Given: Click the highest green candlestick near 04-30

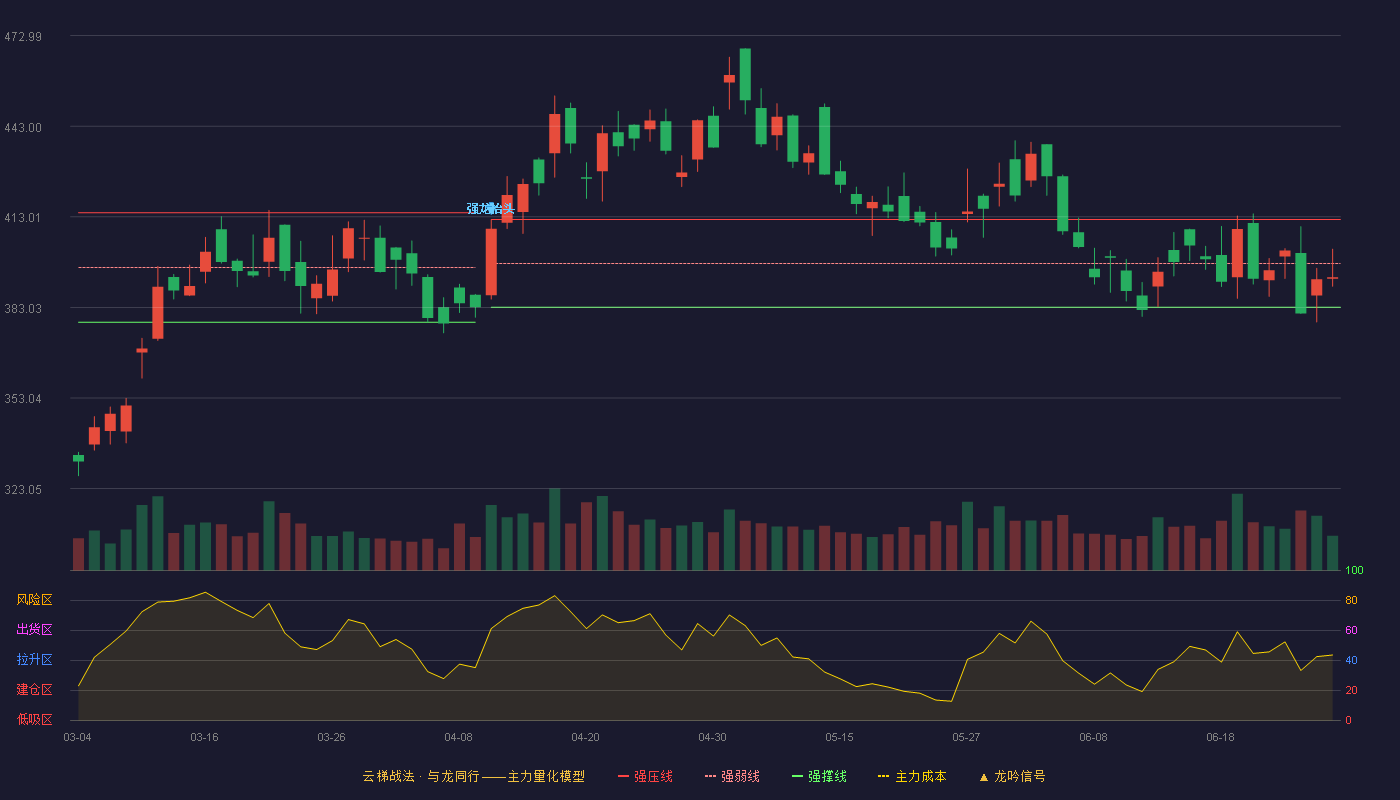Looking at the screenshot, I should [745, 74].
